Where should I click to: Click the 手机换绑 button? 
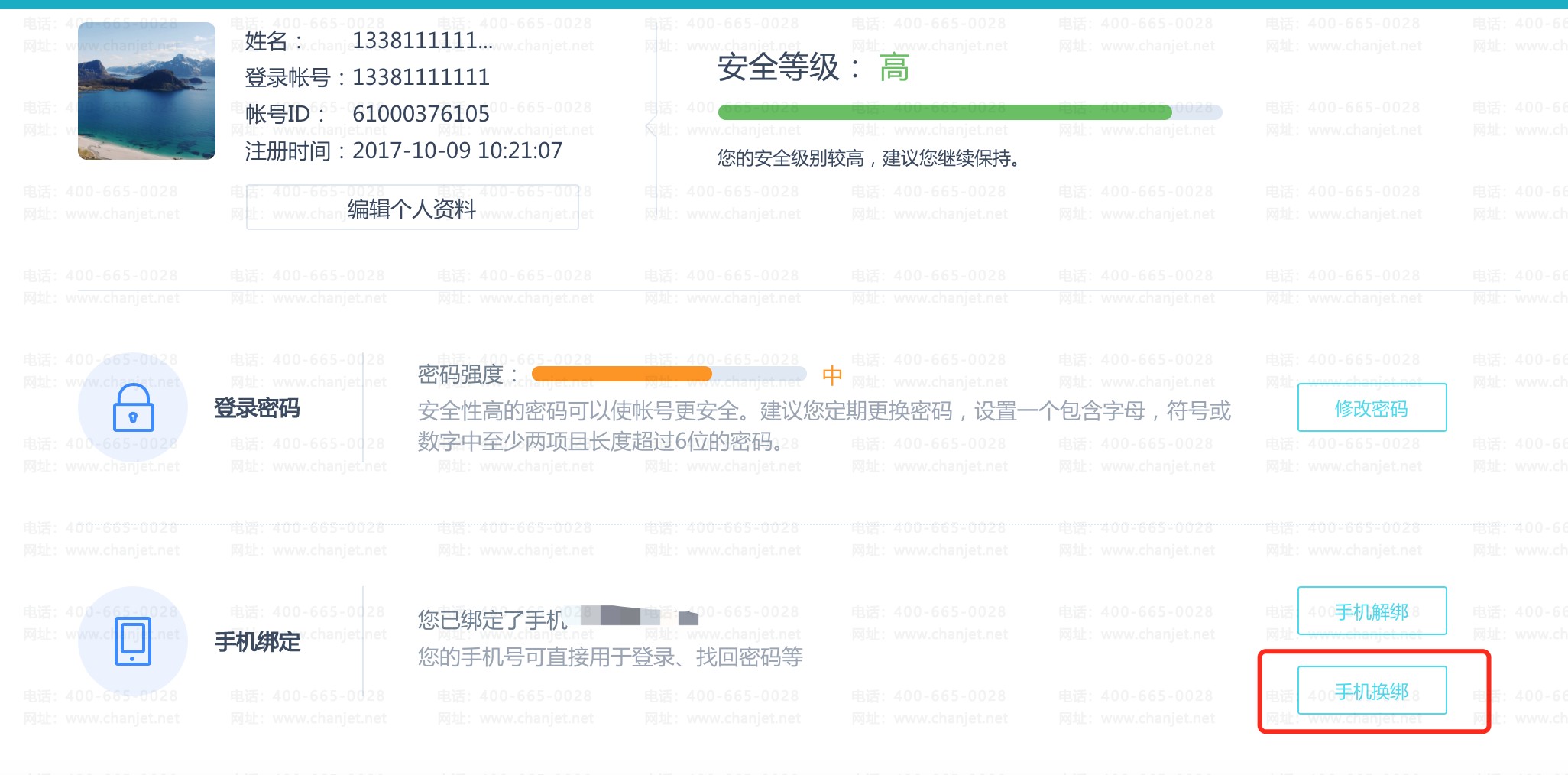click(x=1372, y=690)
